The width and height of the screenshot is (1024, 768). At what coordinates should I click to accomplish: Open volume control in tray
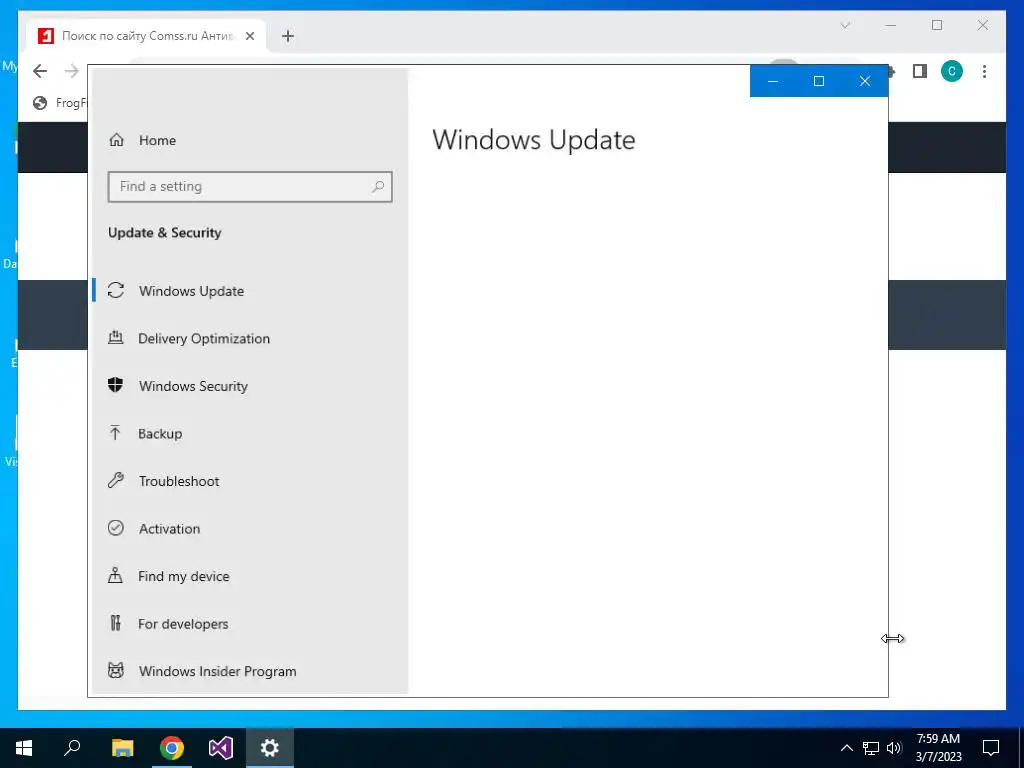click(x=894, y=748)
